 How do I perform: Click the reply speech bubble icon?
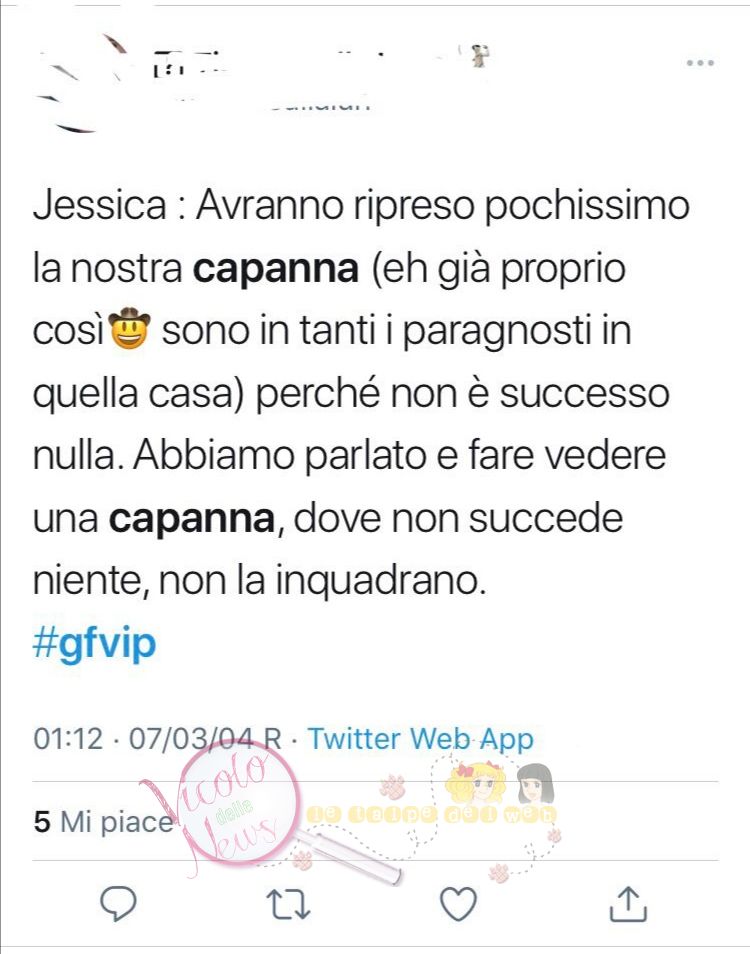click(118, 904)
